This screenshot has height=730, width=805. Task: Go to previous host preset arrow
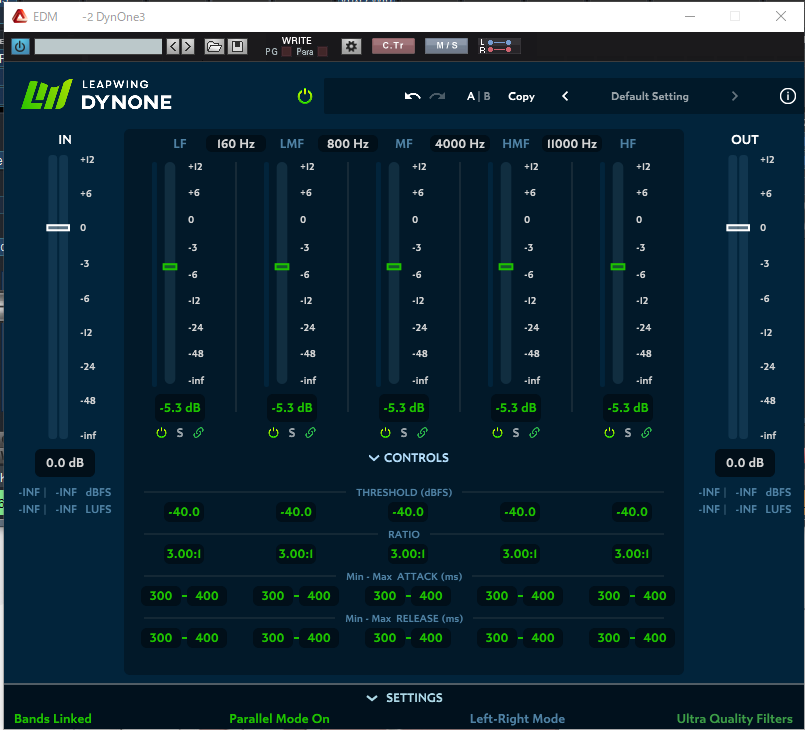[173, 47]
